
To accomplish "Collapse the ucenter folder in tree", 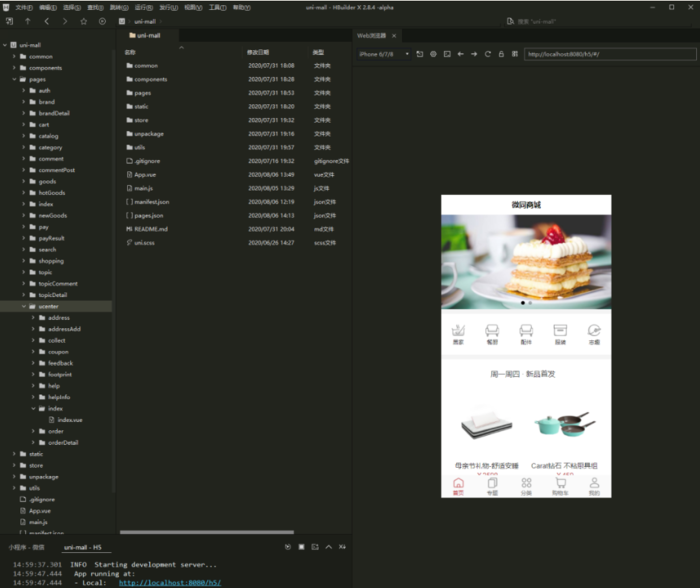I will [24, 307].
